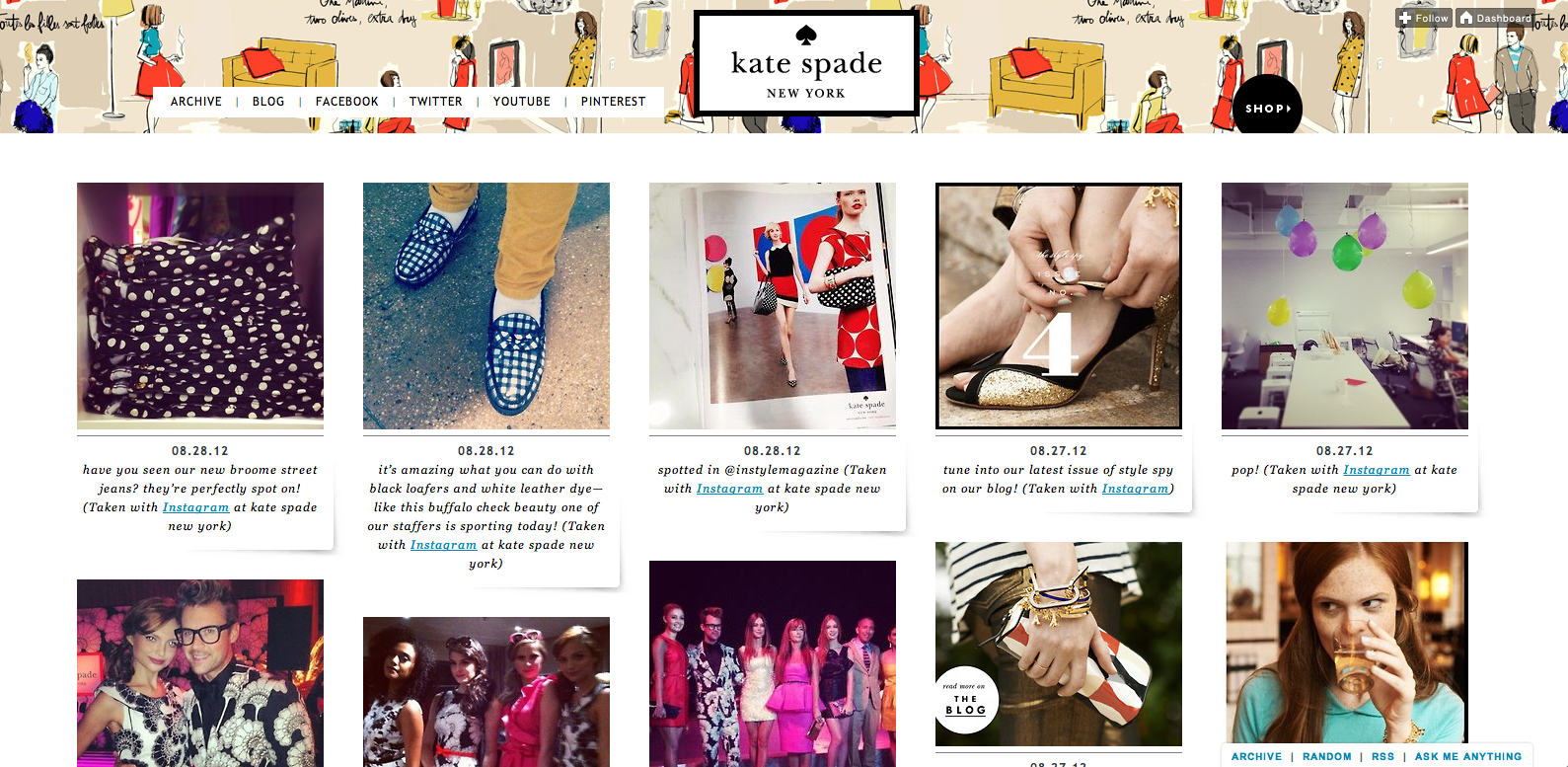Open the style spy issue 4 image

click(x=1059, y=306)
